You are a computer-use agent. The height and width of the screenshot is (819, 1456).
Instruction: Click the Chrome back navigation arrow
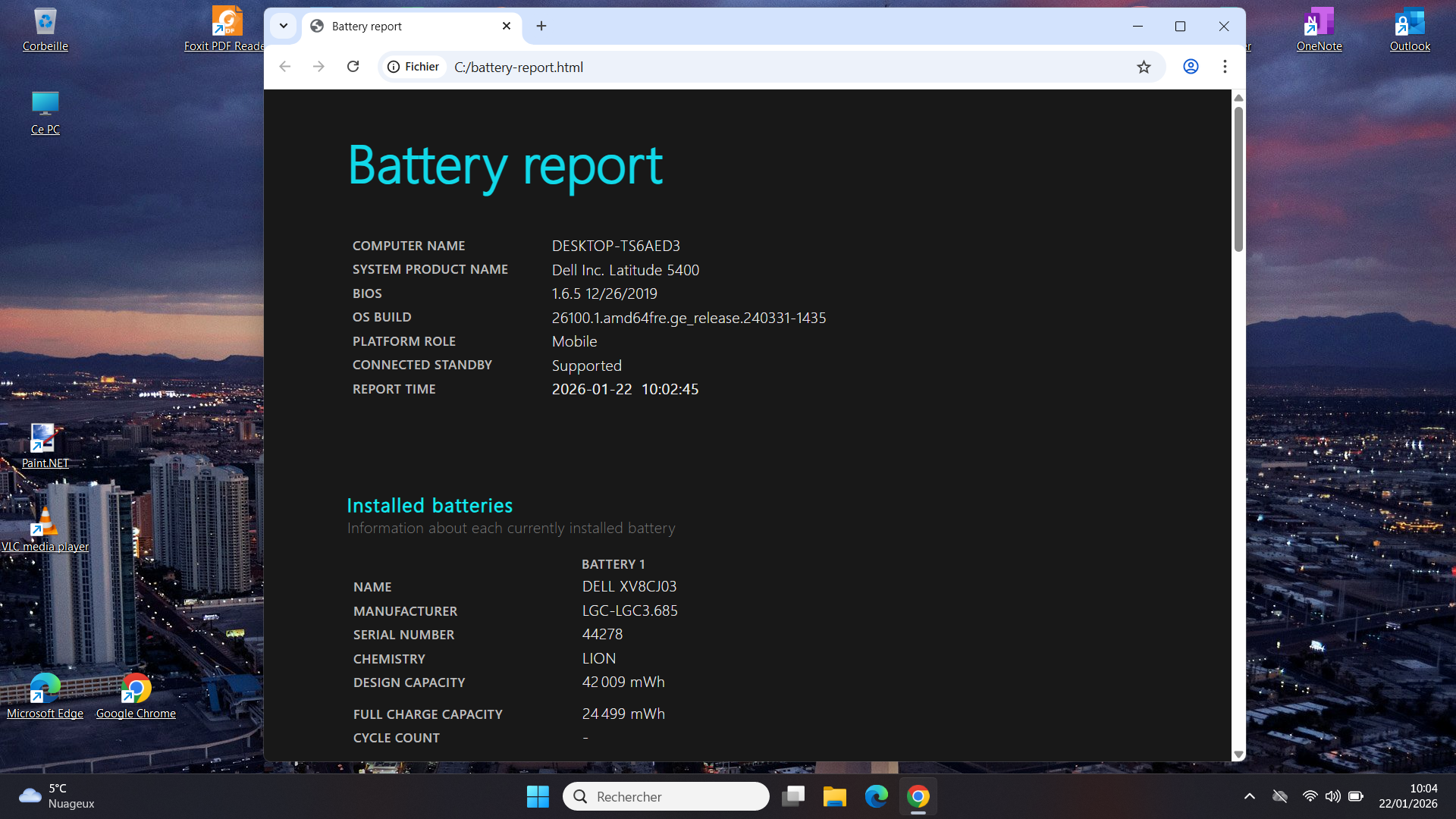[285, 67]
